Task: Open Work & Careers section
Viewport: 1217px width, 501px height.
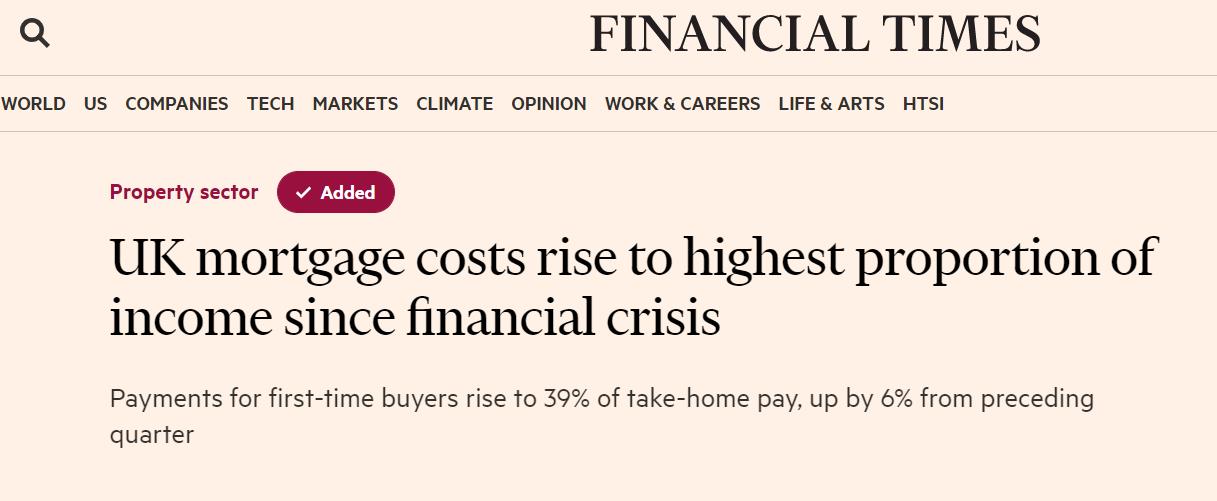Action: tap(682, 104)
